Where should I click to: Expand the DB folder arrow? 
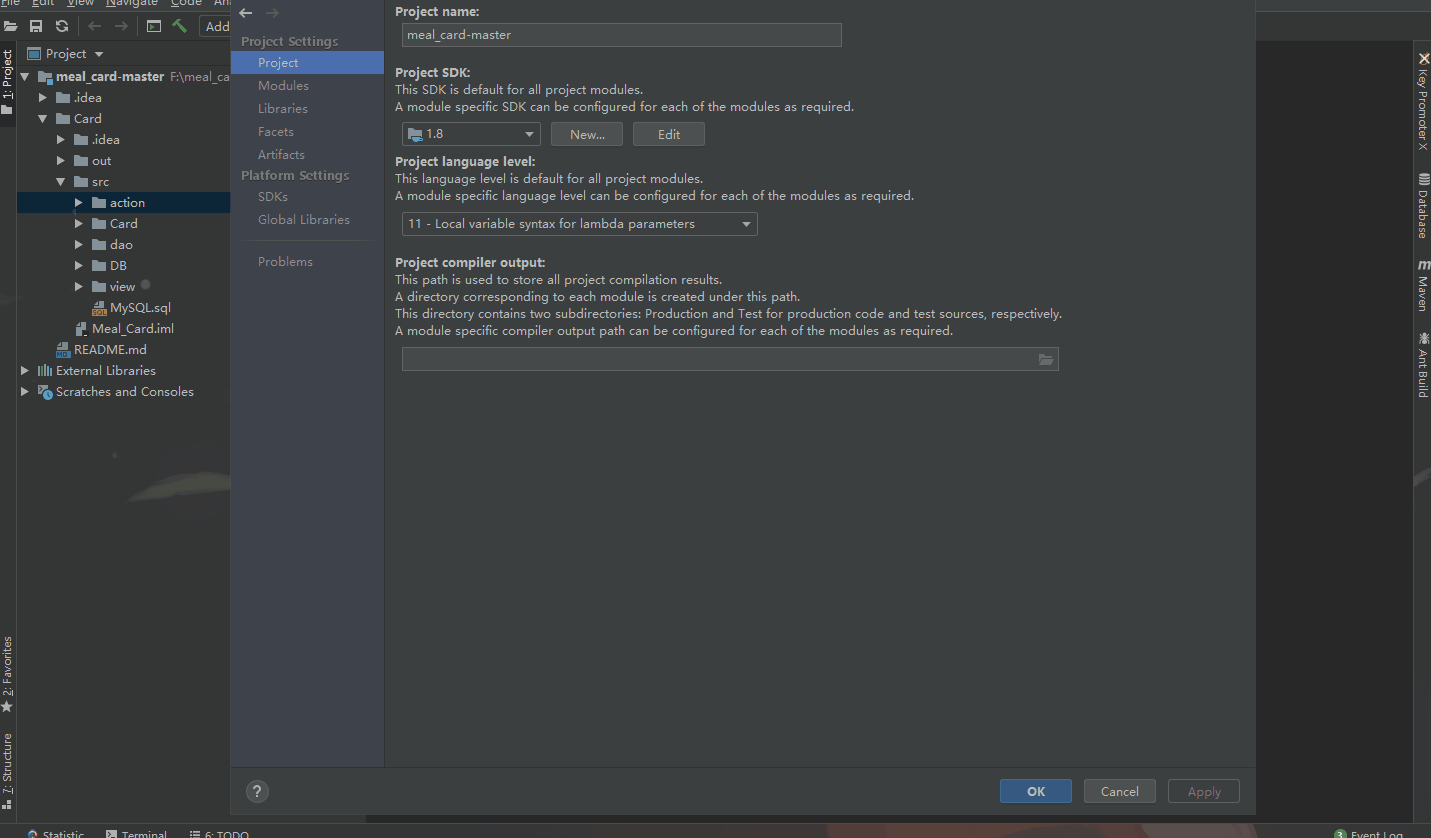coord(79,266)
